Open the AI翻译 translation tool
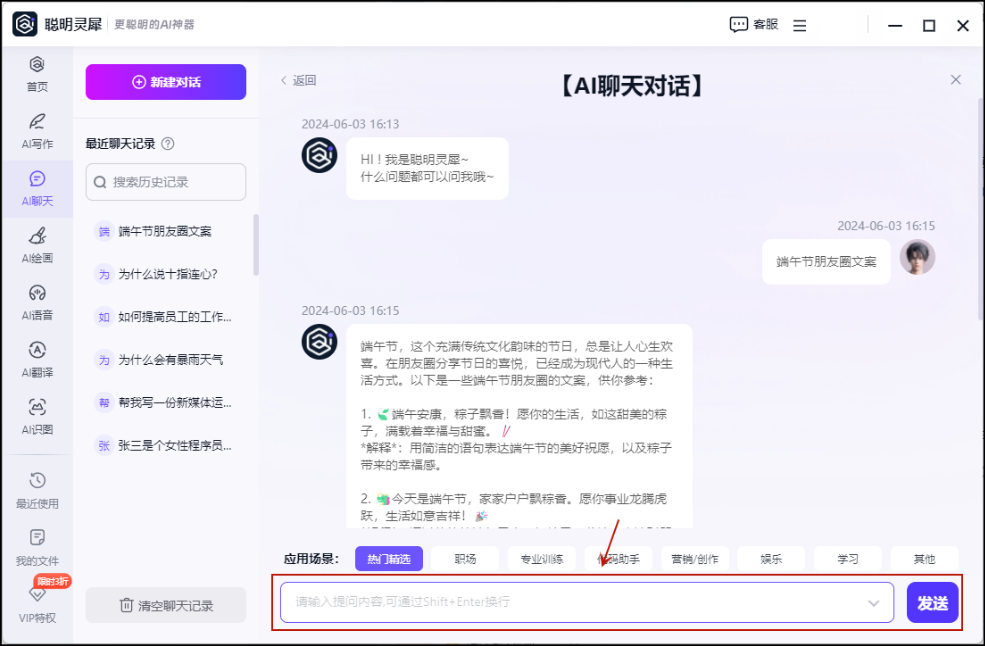Screen dimensions: 985x646 click(x=37, y=360)
